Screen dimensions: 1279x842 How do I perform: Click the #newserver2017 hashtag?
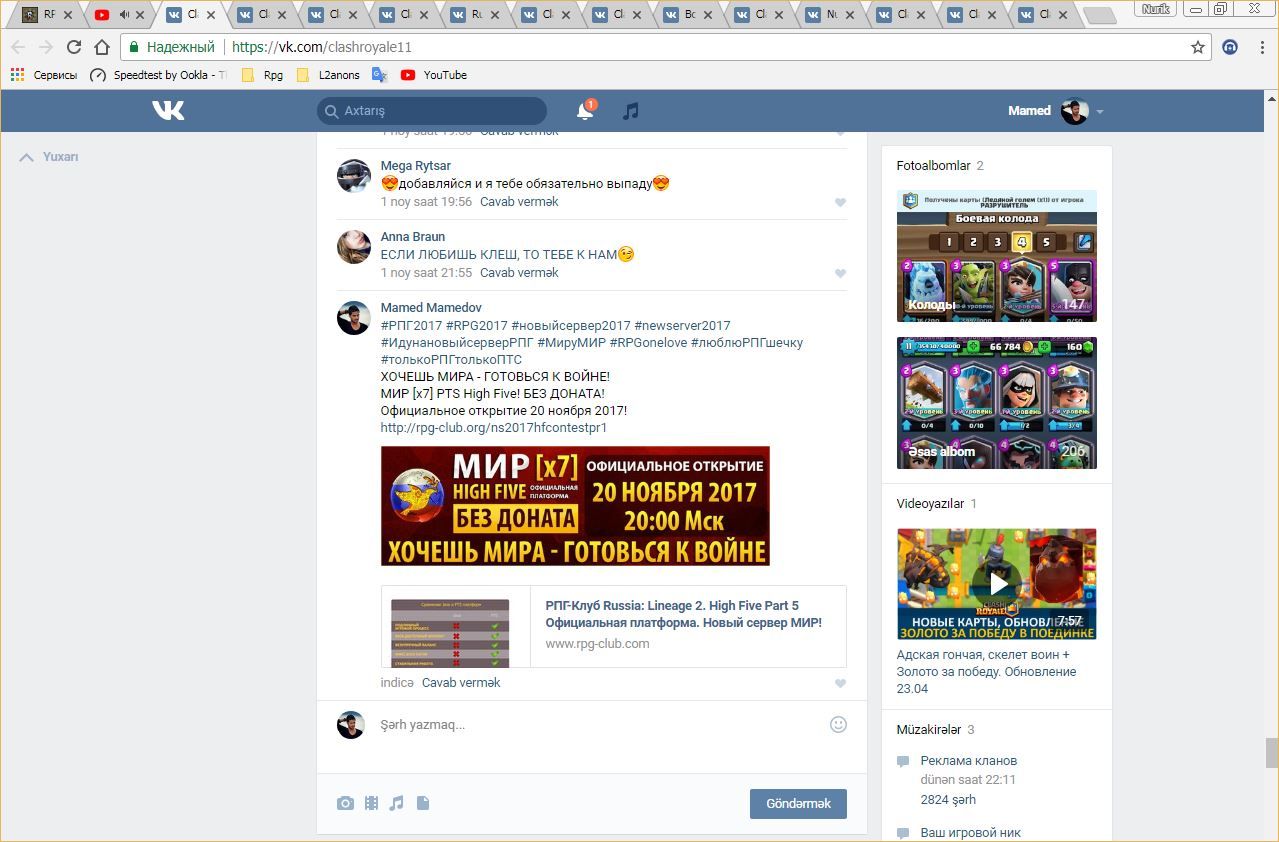682,326
